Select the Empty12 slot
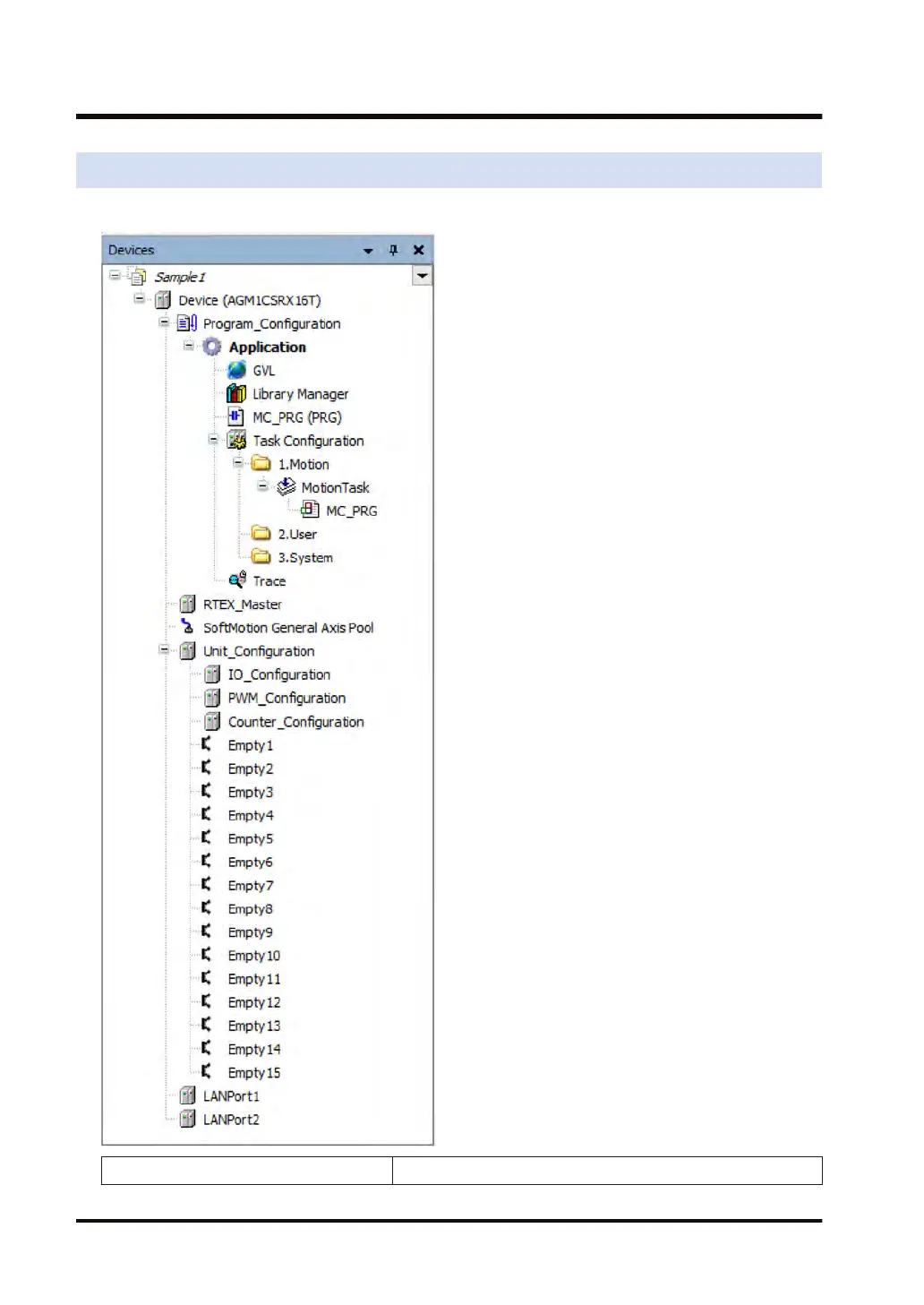Image resolution: width=924 pixels, height=1305 pixels. point(254,1002)
